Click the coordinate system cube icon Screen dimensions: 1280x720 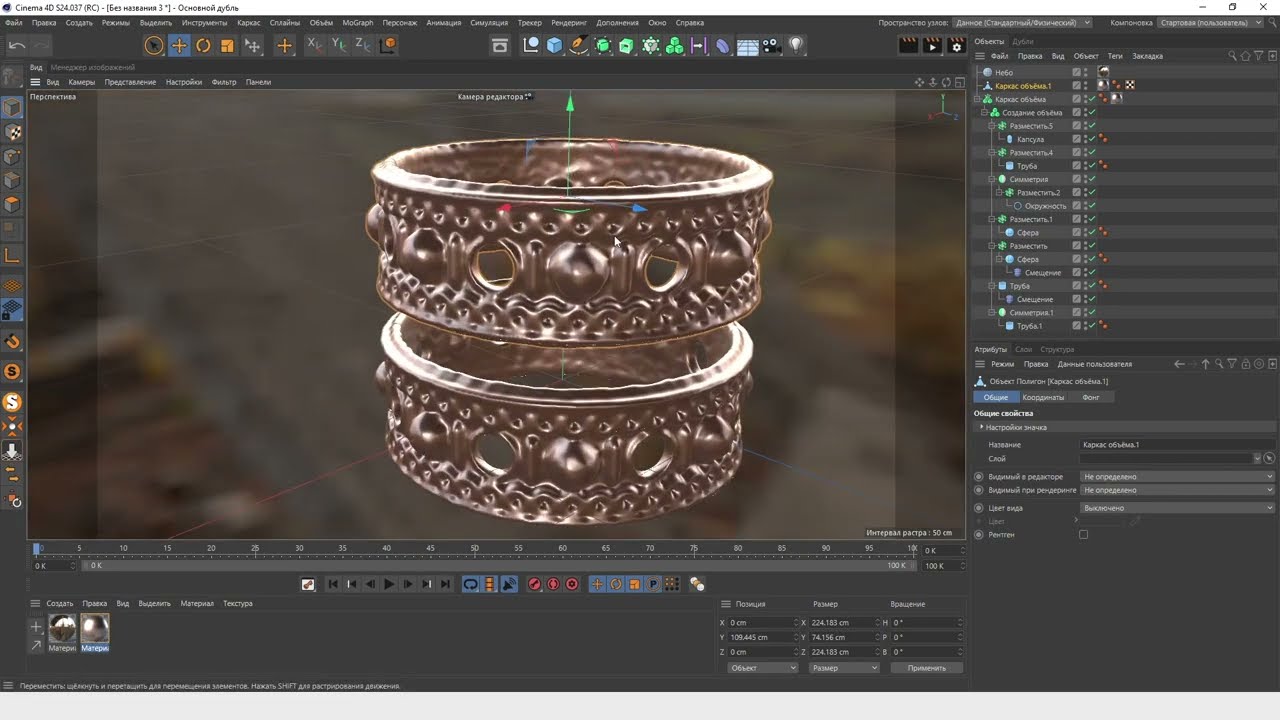(388, 45)
